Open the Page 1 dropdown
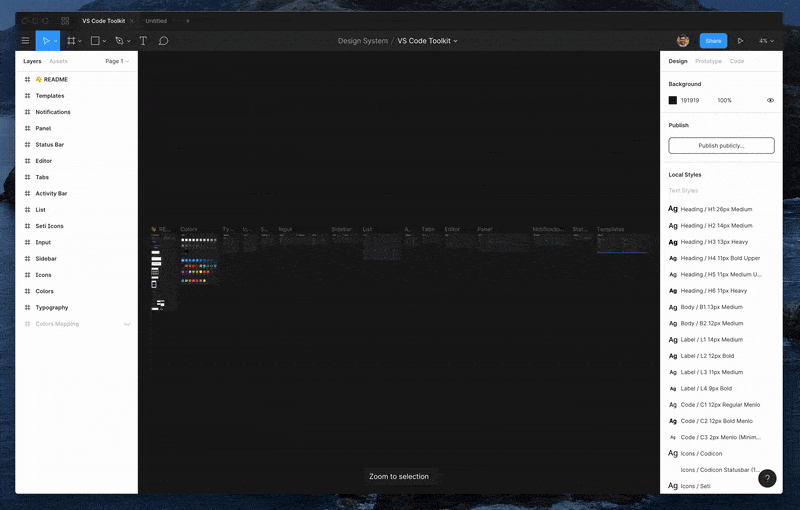The image size is (800, 510). (x=117, y=61)
